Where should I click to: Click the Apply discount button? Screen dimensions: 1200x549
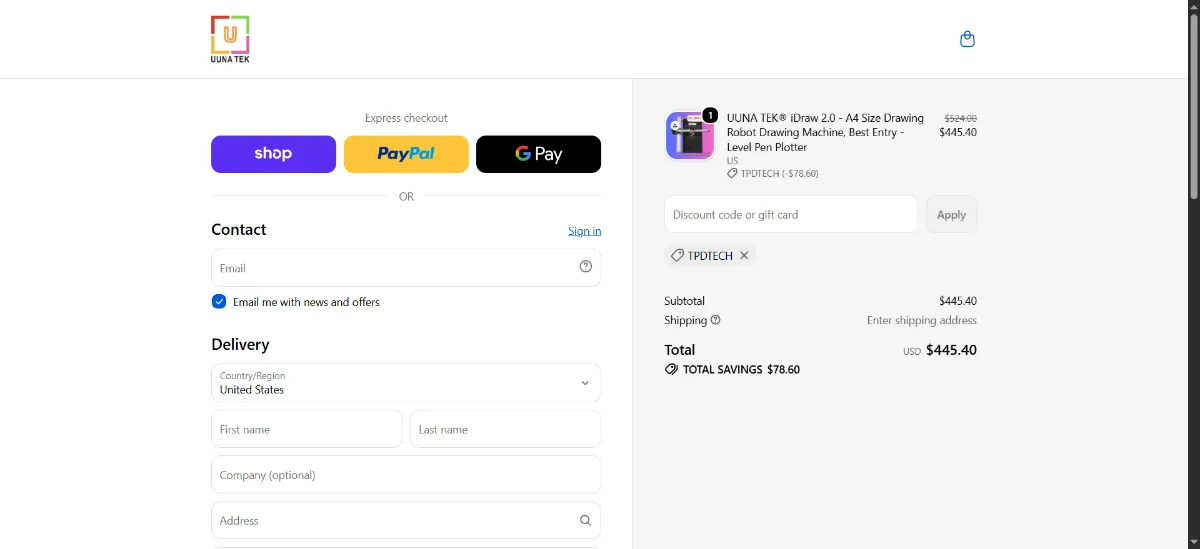(x=951, y=214)
